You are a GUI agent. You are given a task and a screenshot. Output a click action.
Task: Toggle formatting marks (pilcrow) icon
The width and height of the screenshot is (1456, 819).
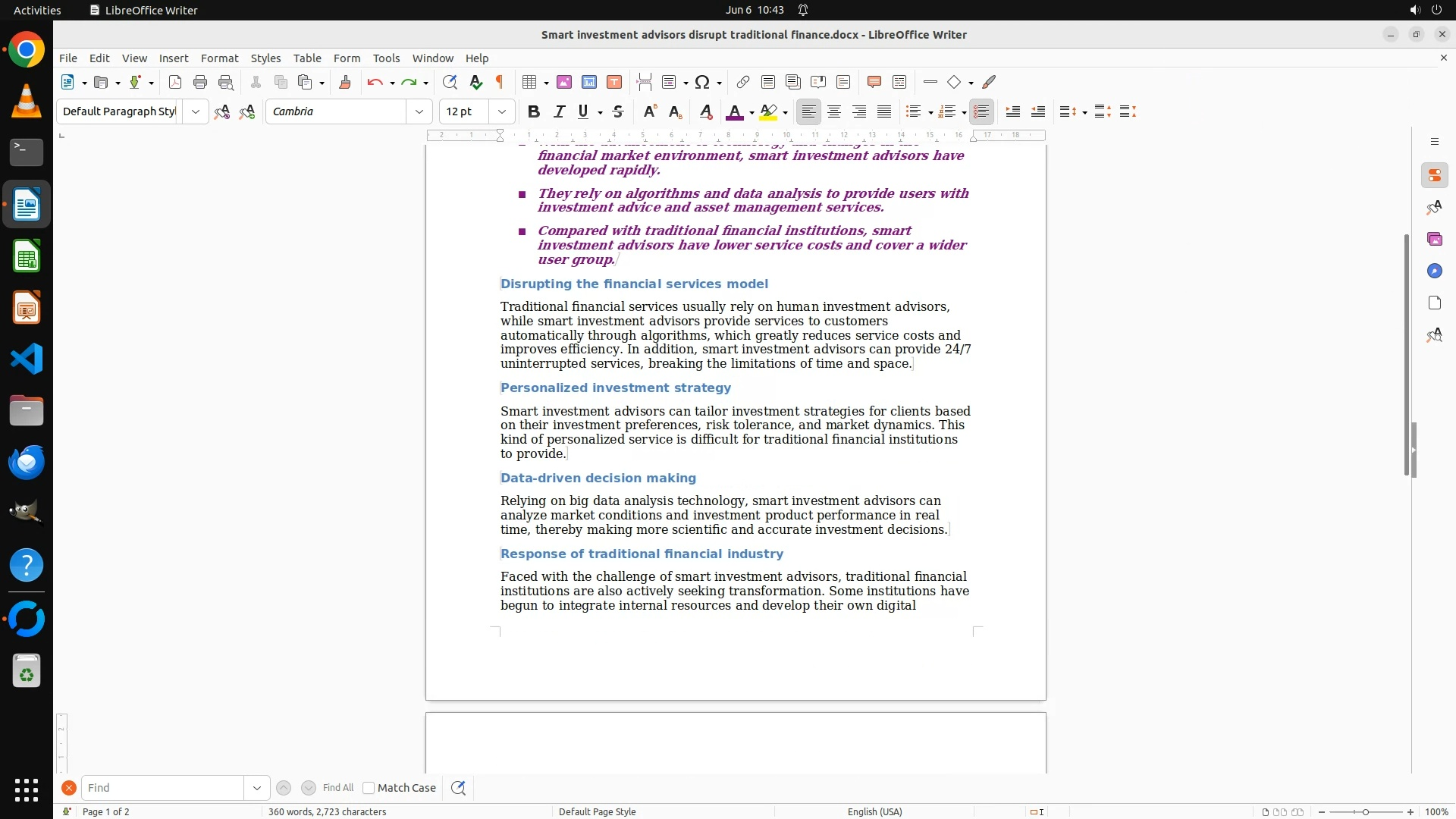tap(500, 82)
